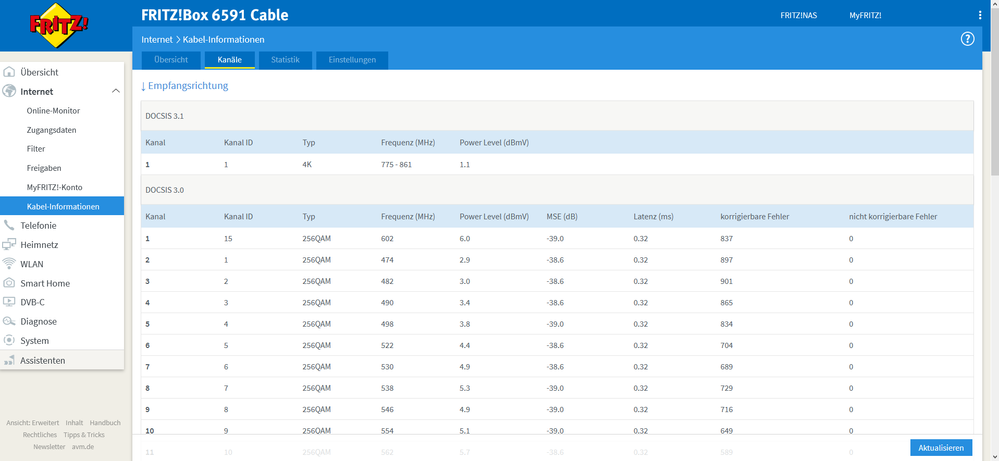Select Kabel-Informationen in sidebar

pos(62,206)
